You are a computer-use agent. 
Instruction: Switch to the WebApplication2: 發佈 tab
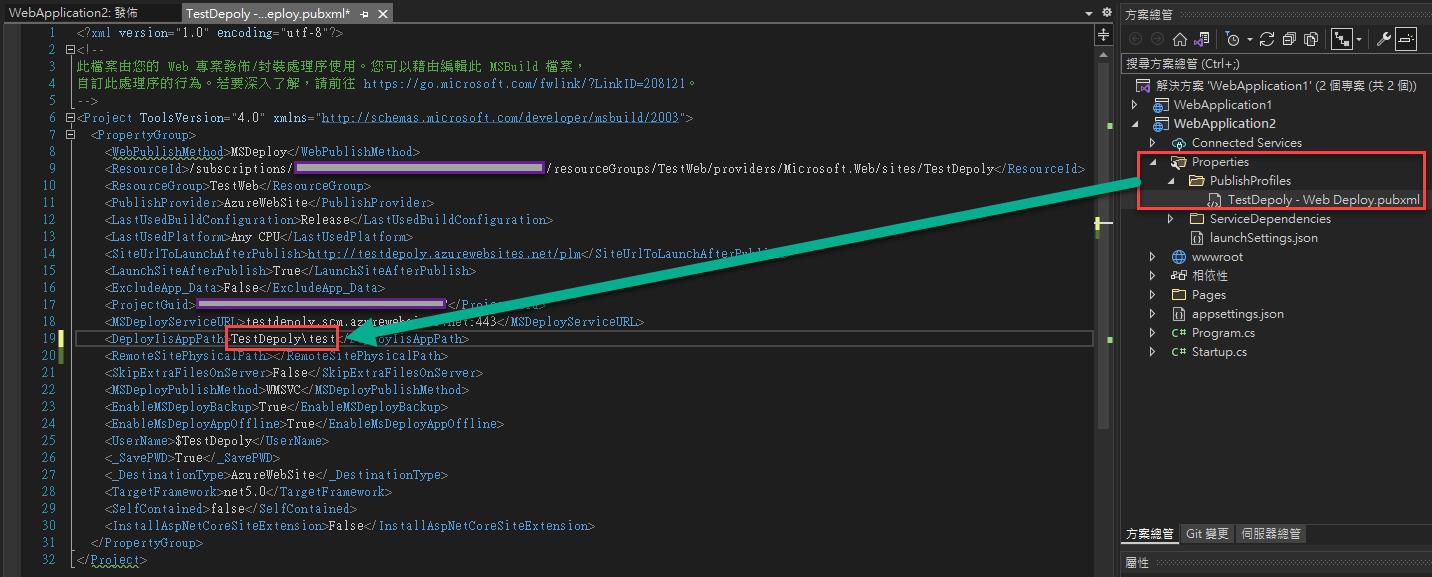click(73, 13)
